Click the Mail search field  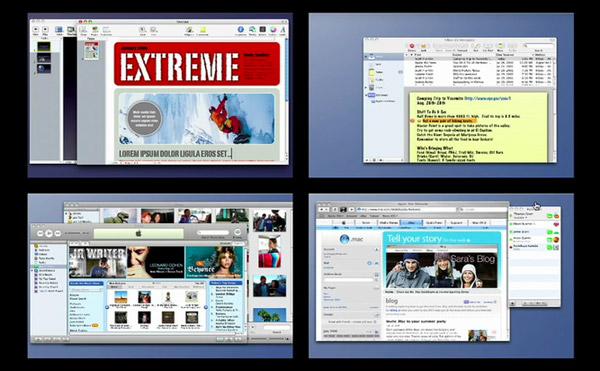[x=538, y=46]
